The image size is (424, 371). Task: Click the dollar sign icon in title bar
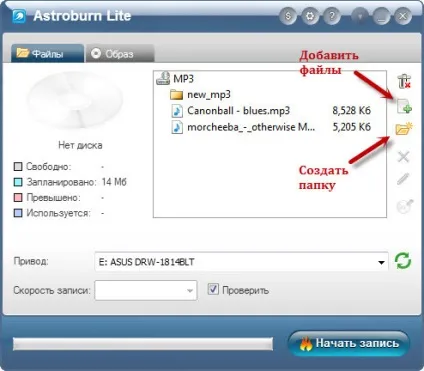pyautogui.click(x=288, y=16)
